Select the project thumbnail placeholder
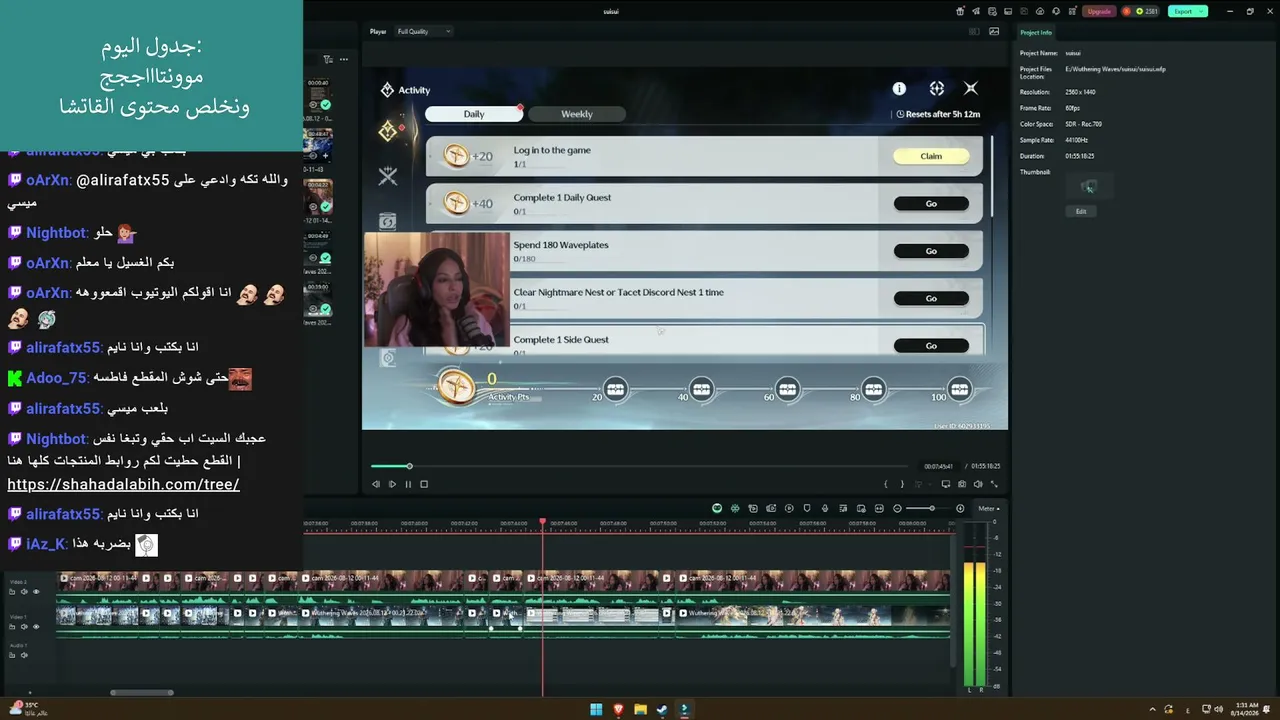The image size is (1280, 720). (x=1089, y=186)
